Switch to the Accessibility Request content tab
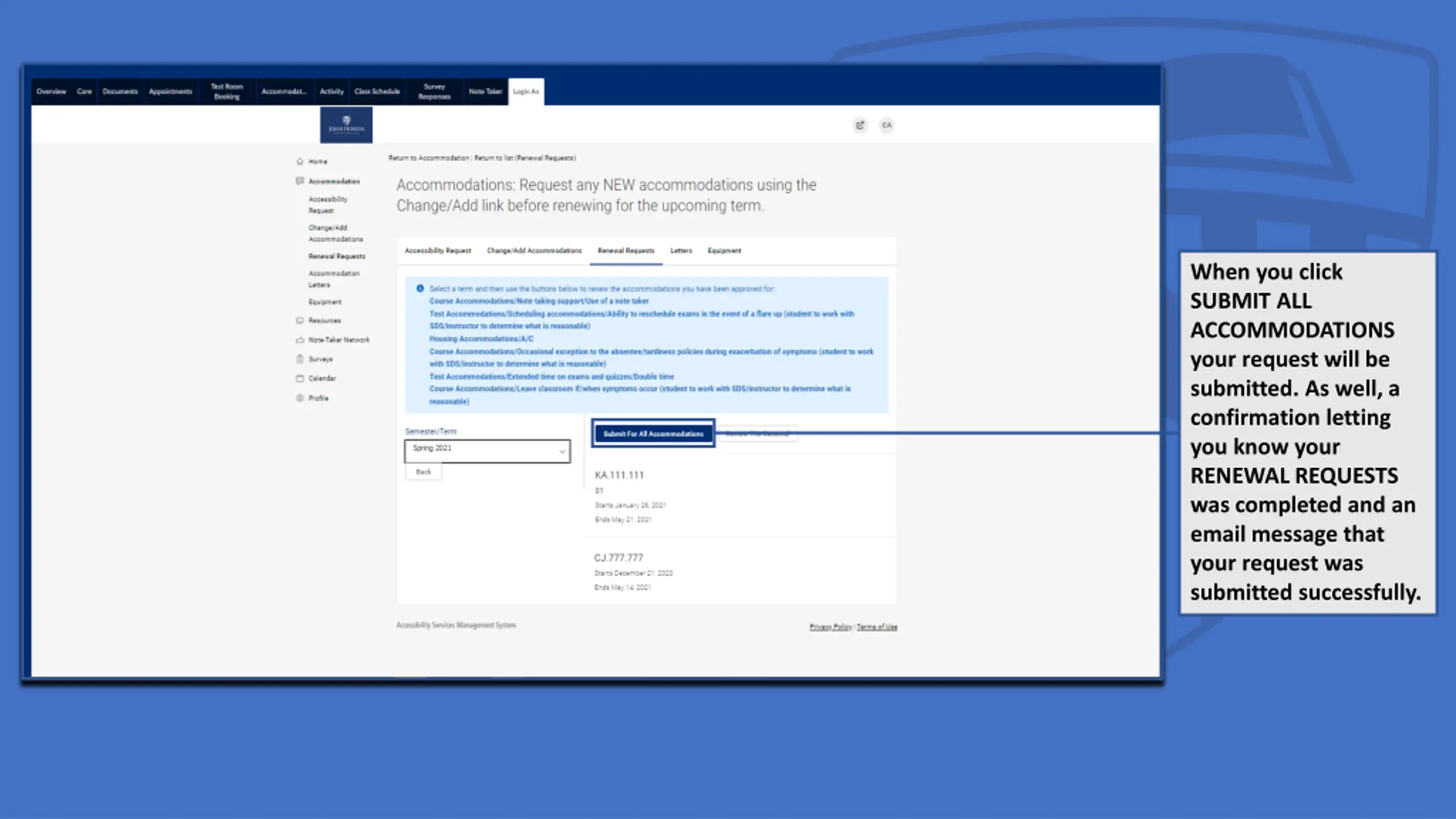The image size is (1456, 819). [x=438, y=251]
